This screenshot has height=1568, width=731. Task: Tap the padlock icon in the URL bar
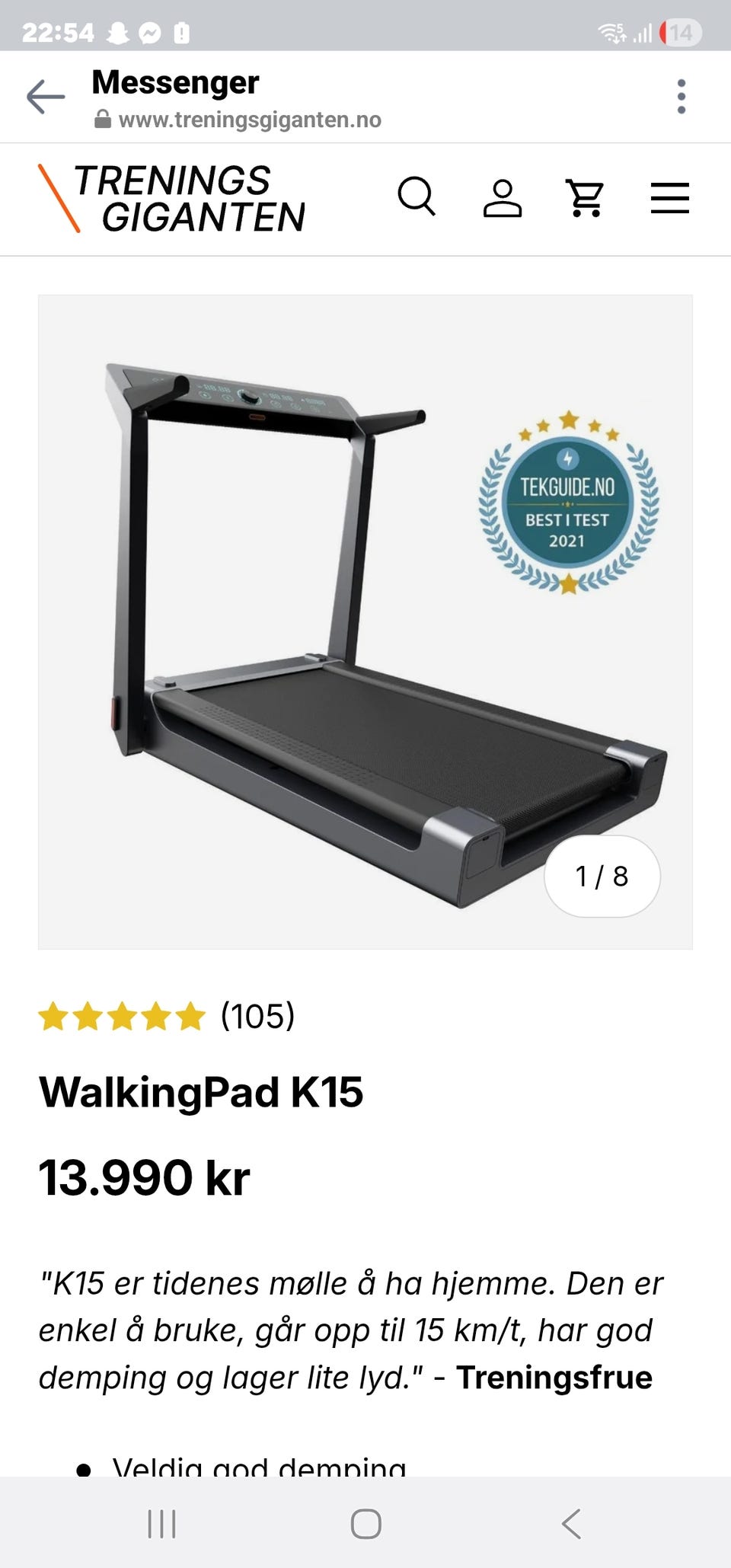(x=103, y=120)
